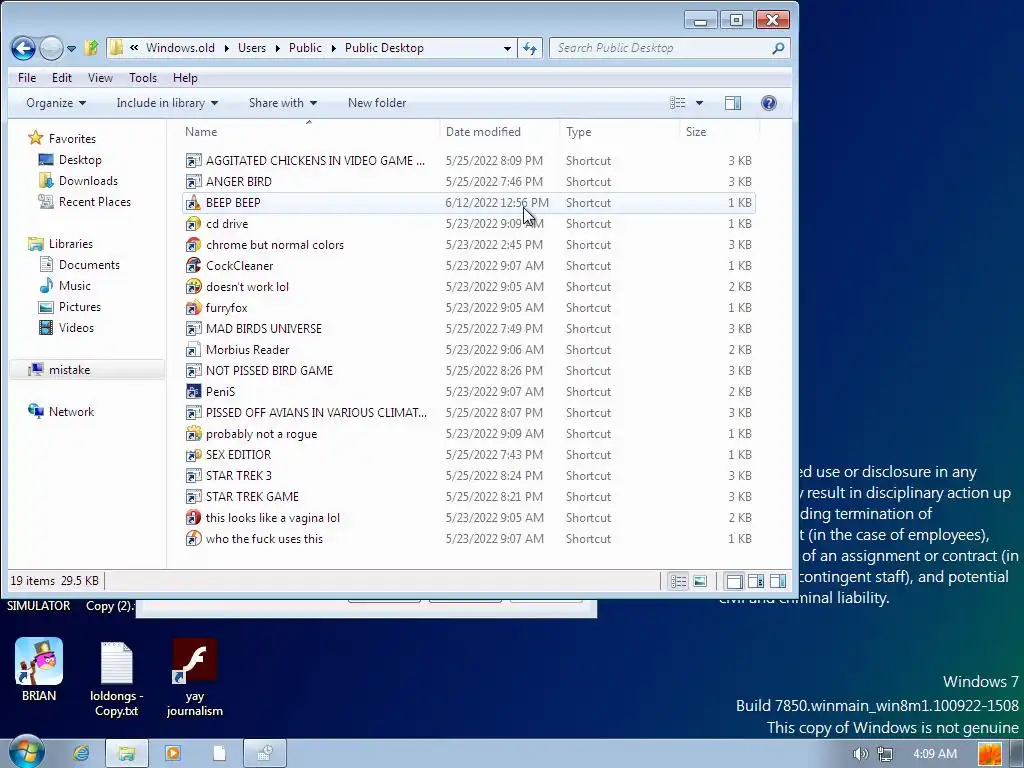Open the yay journalism Flash shortcut
The height and width of the screenshot is (768, 1024).
coord(195,677)
